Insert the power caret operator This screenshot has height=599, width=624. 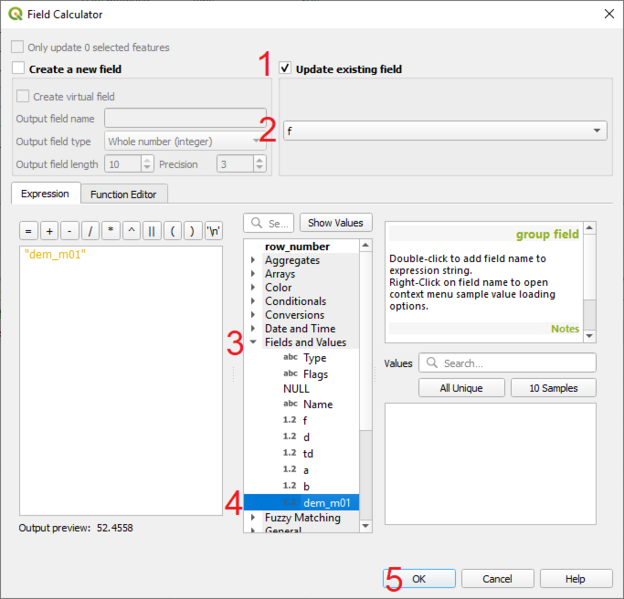click(x=131, y=231)
